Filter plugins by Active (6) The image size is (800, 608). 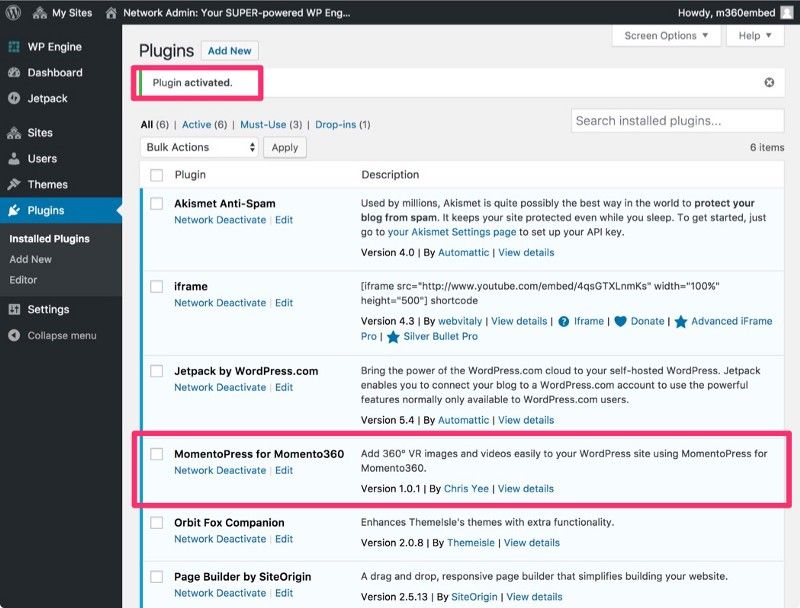(204, 124)
